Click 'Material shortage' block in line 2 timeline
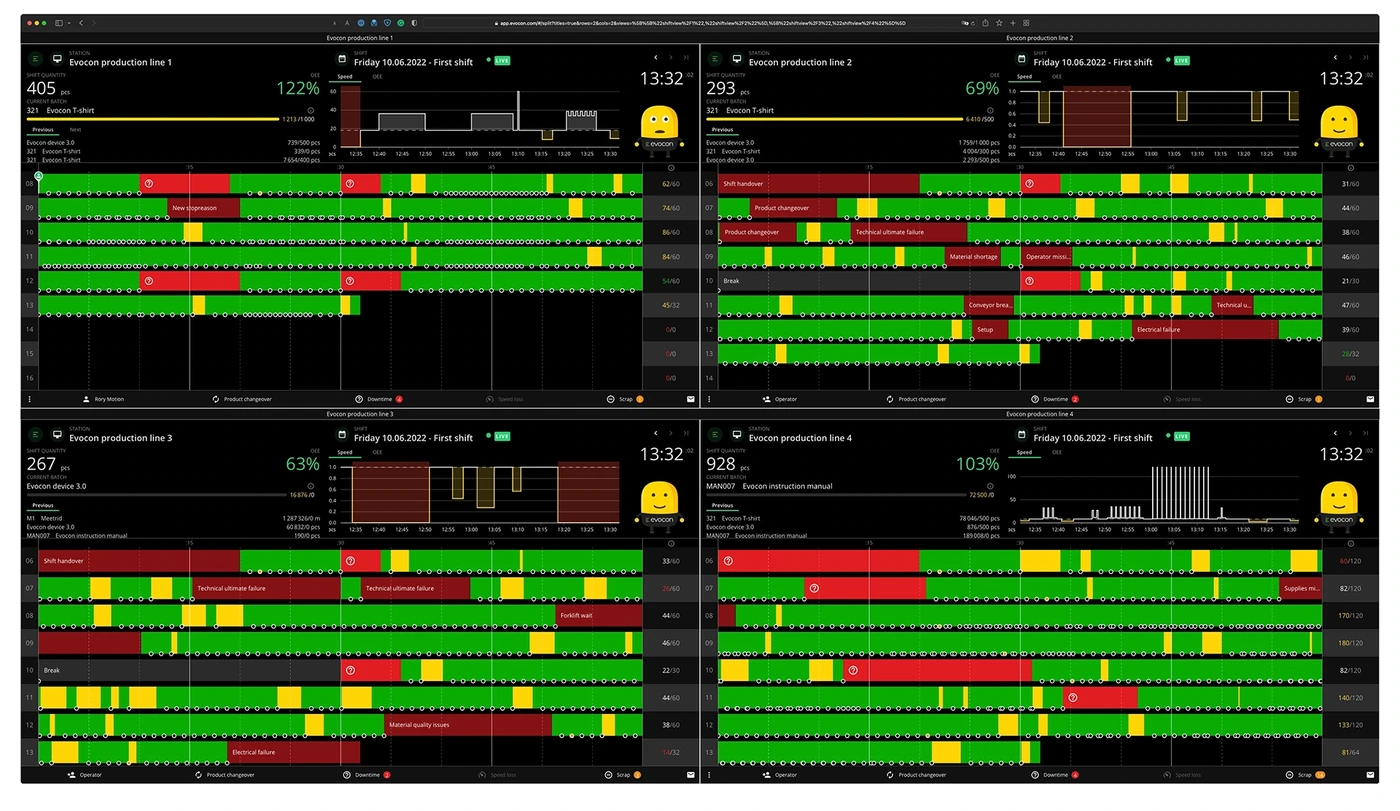The width and height of the screenshot is (1400, 811). 974,257
